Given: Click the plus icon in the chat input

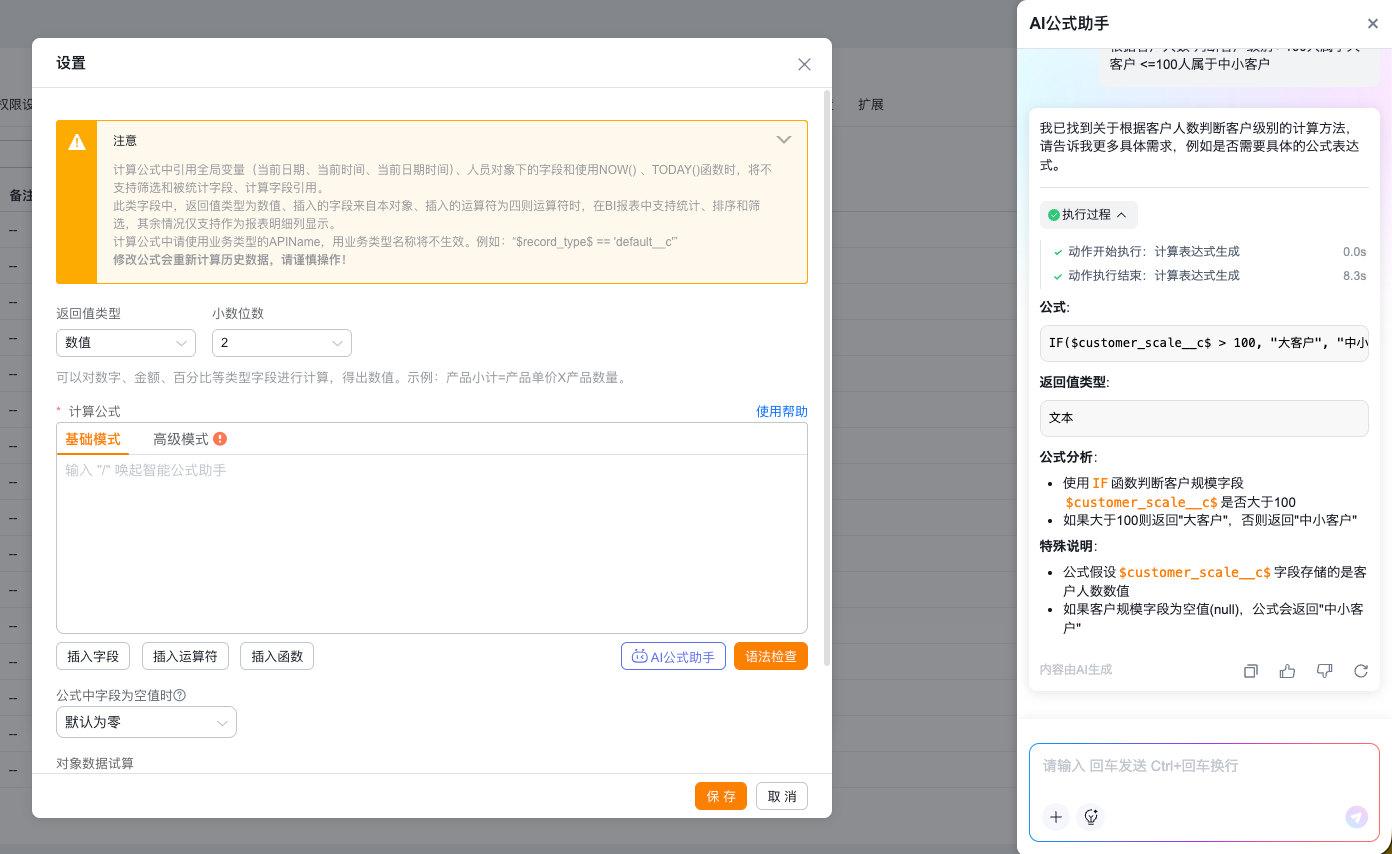Looking at the screenshot, I should coord(1056,817).
